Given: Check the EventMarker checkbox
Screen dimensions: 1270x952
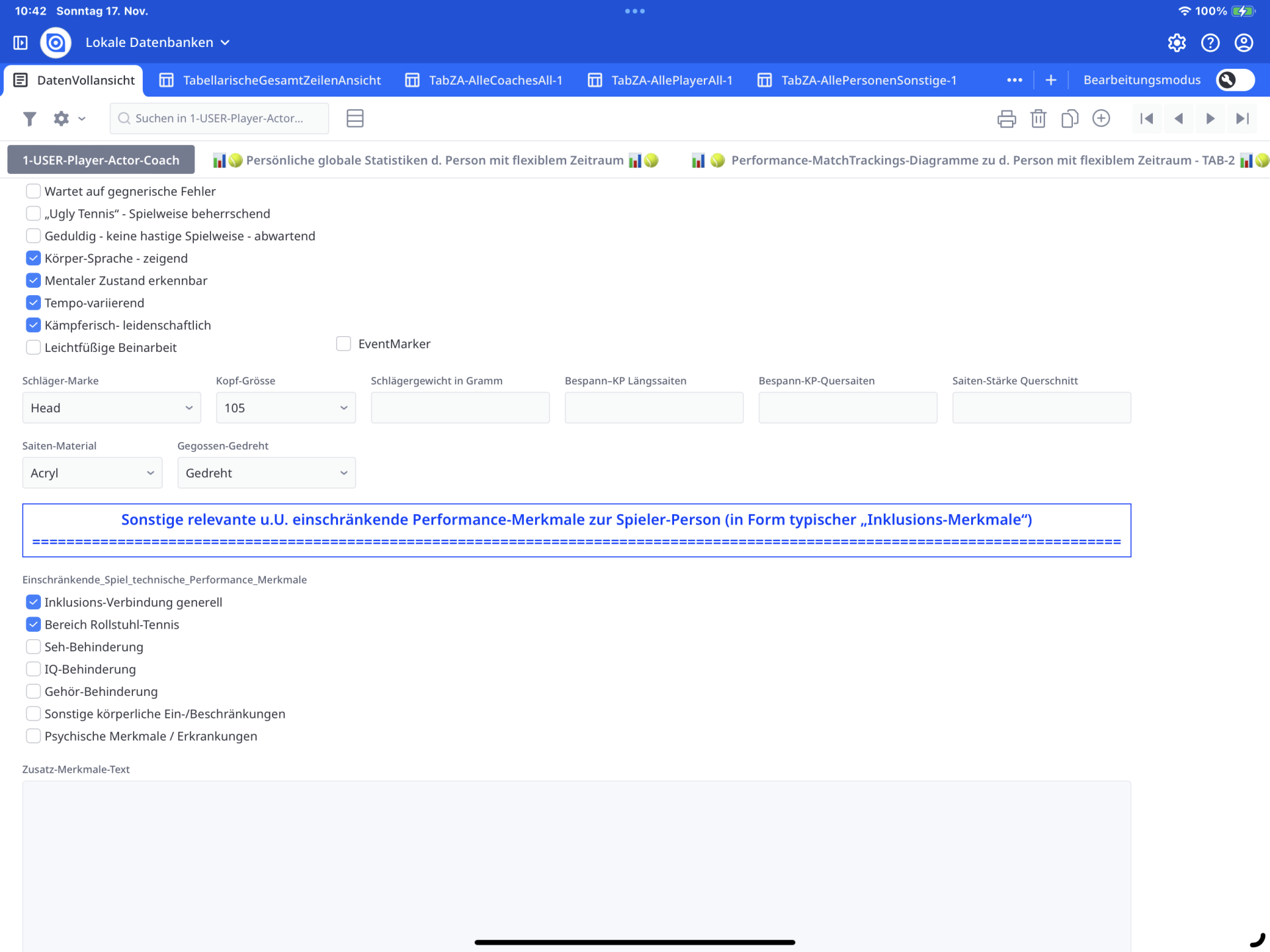Looking at the screenshot, I should point(343,343).
